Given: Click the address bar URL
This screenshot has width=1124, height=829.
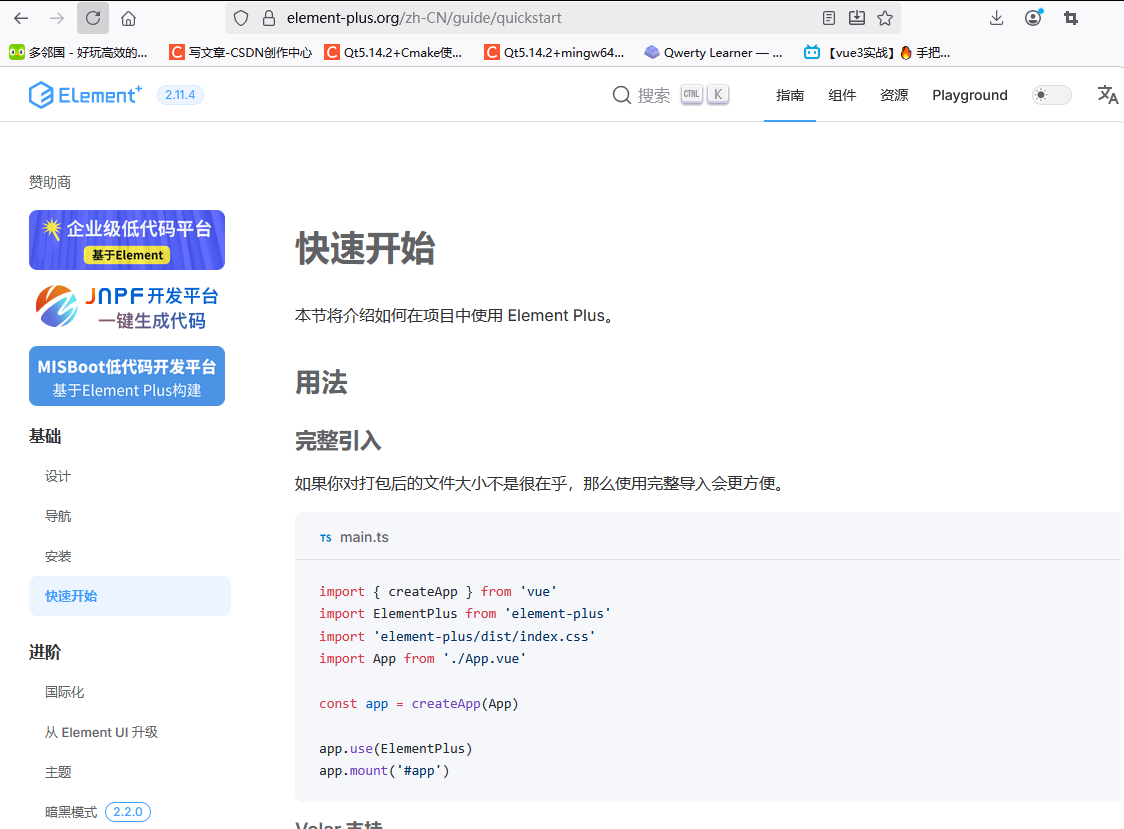Looking at the screenshot, I should point(424,18).
